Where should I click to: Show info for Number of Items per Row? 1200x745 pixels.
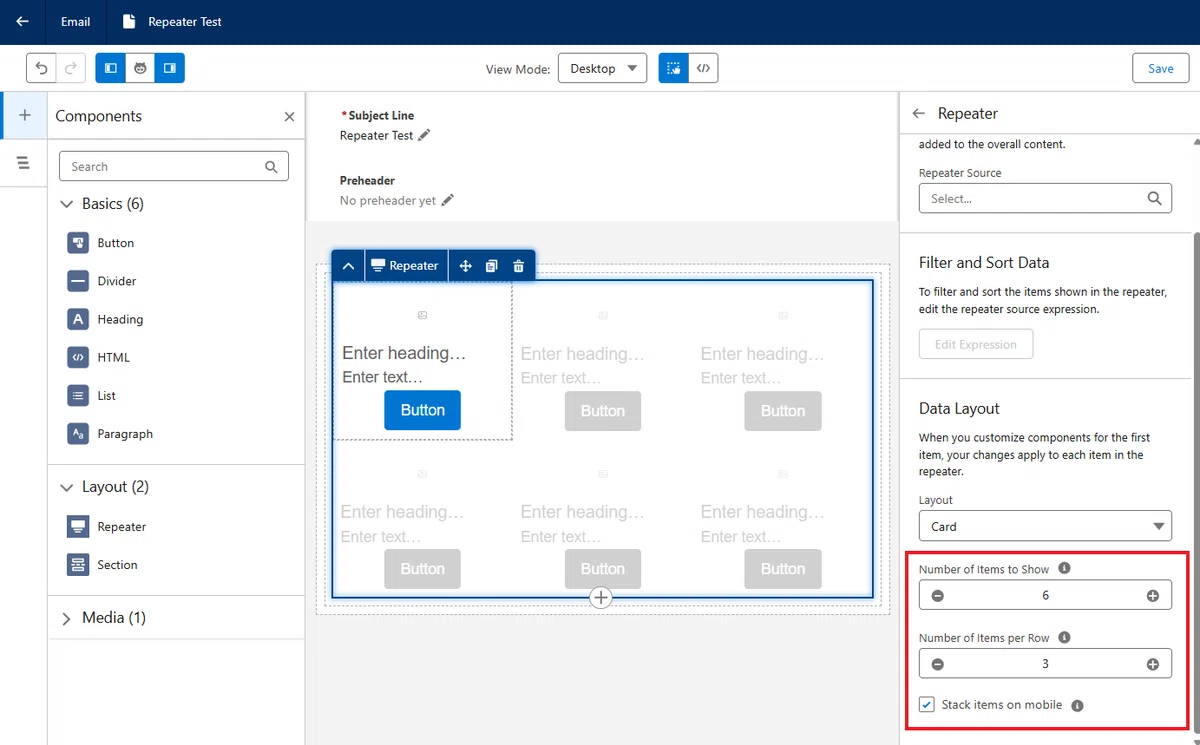[1064, 637]
